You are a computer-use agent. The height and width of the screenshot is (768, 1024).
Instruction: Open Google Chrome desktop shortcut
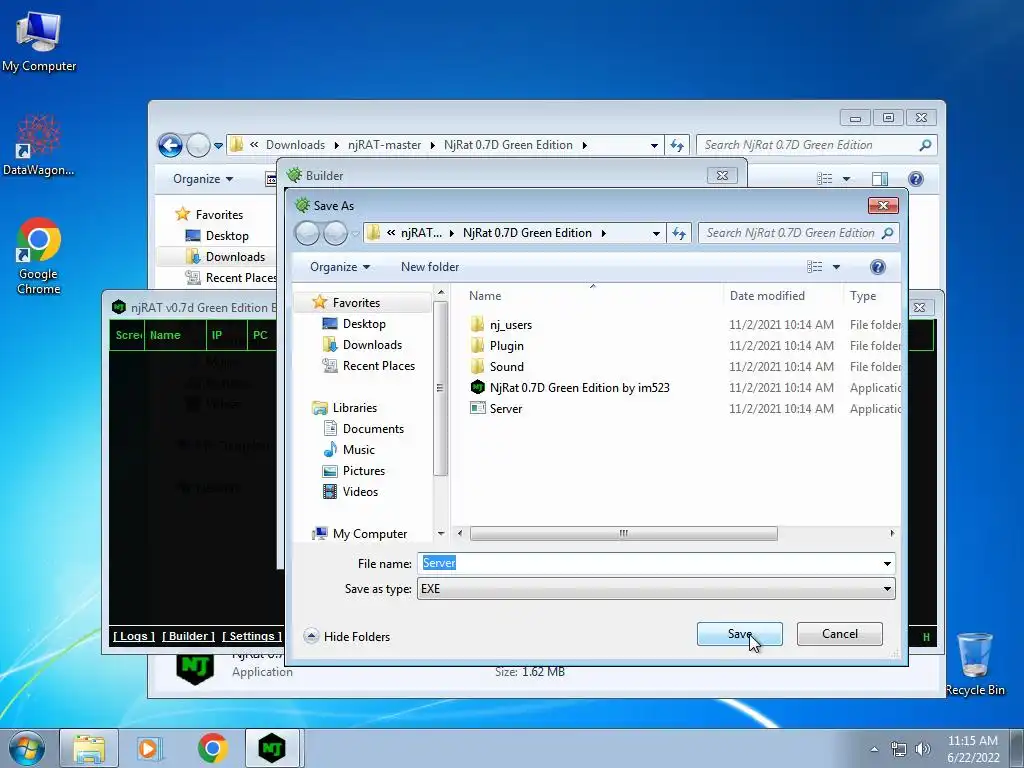click(39, 256)
